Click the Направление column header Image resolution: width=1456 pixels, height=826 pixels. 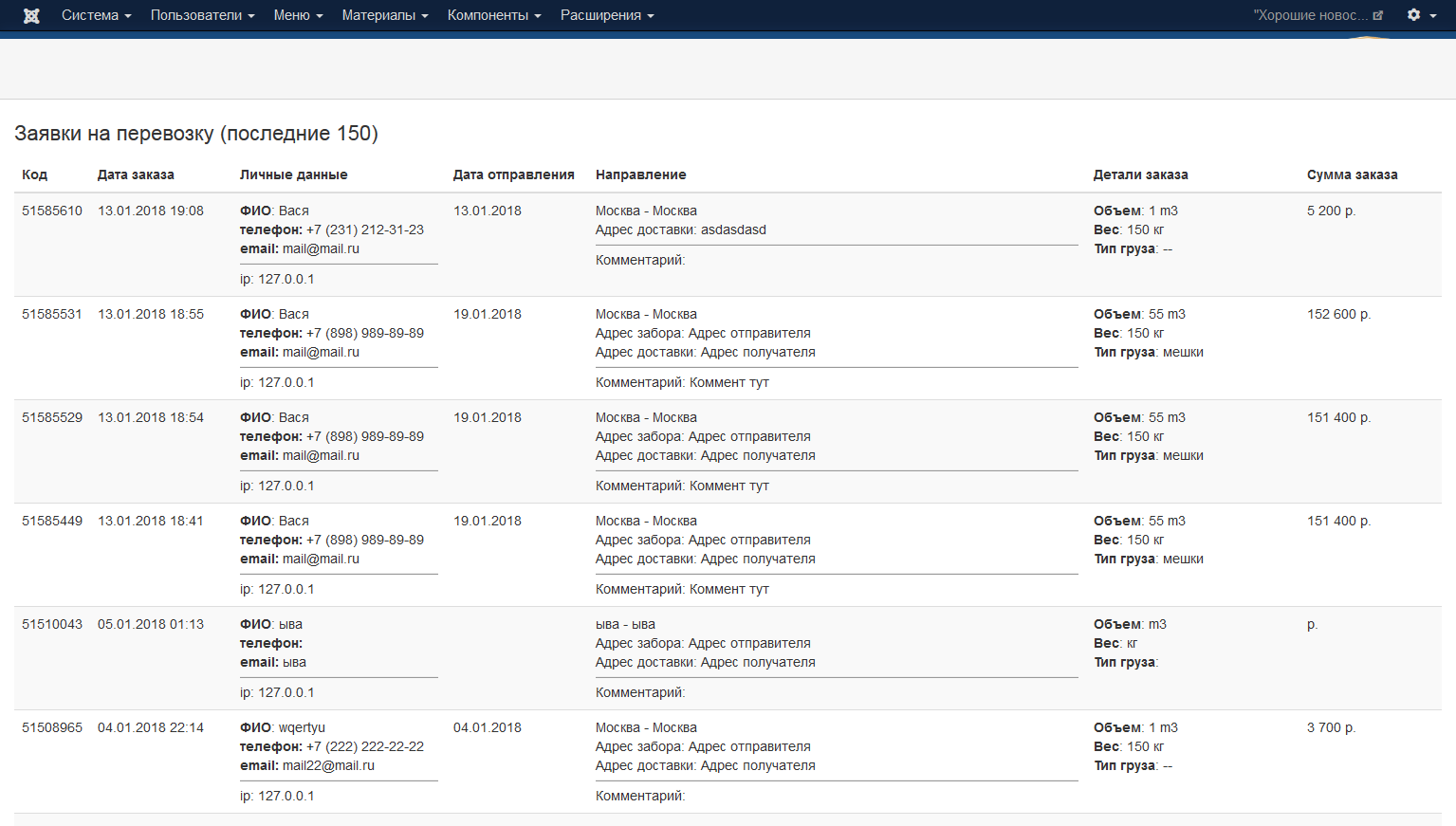click(x=640, y=174)
